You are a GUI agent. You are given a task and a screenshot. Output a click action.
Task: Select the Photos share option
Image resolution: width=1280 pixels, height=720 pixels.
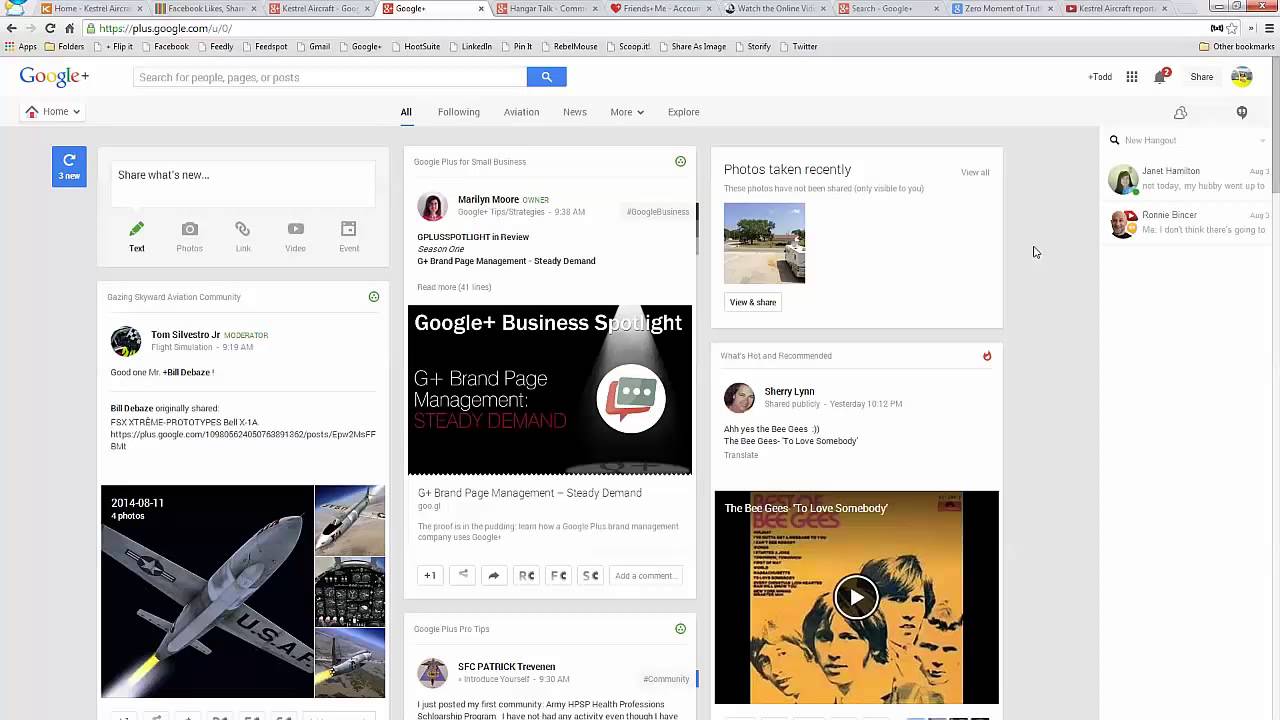coord(190,237)
